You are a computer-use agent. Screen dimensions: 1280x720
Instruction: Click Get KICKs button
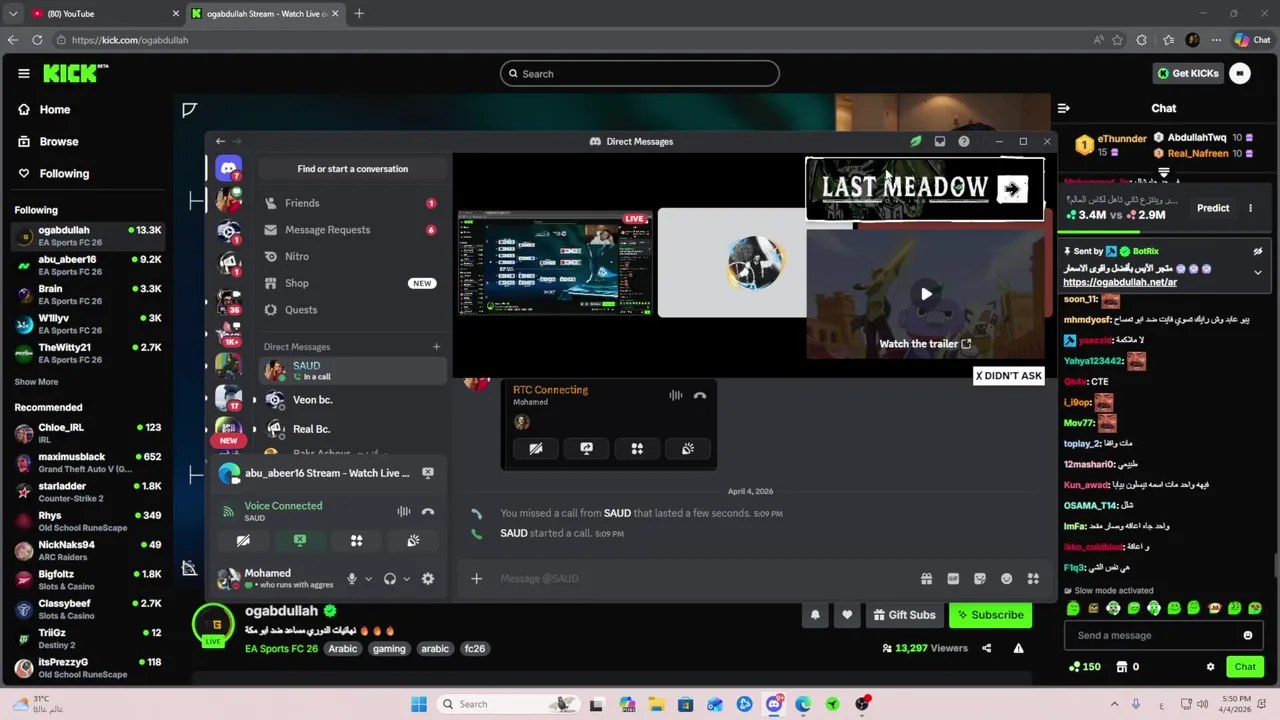click(x=1188, y=73)
